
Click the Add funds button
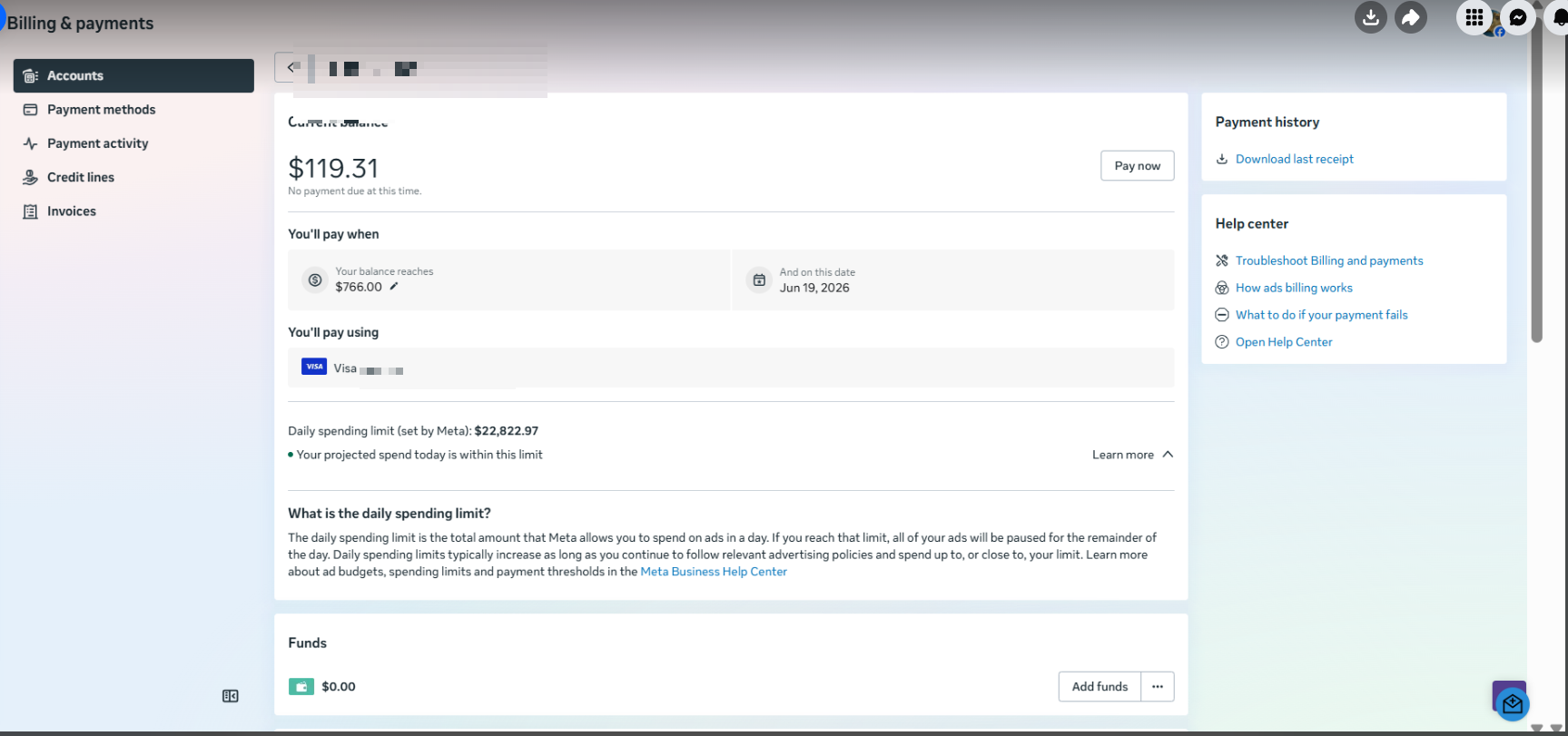pyautogui.click(x=1100, y=687)
